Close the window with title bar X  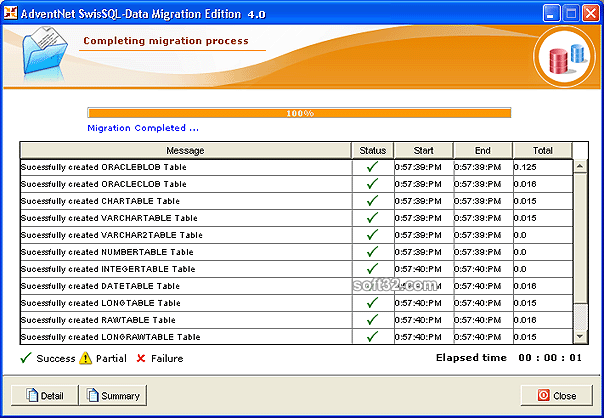click(x=591, y=13)
